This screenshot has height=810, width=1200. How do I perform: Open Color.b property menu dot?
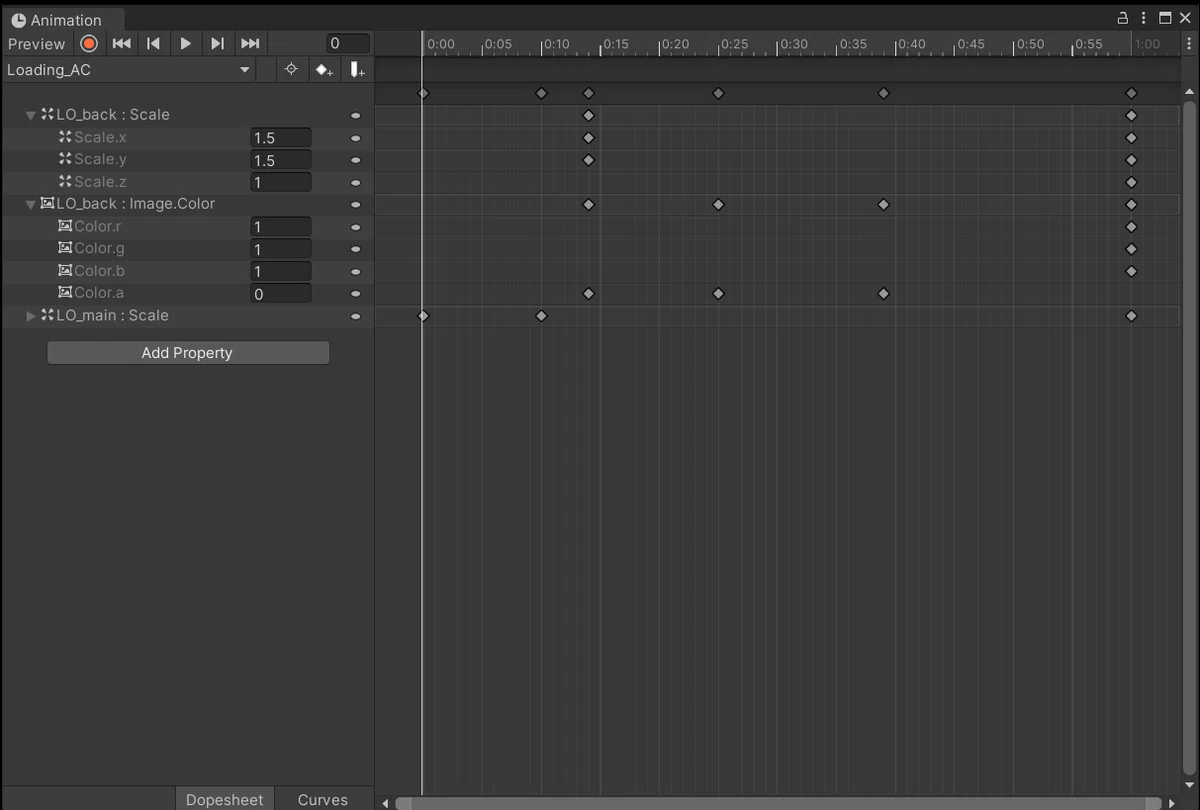[355, 271]
